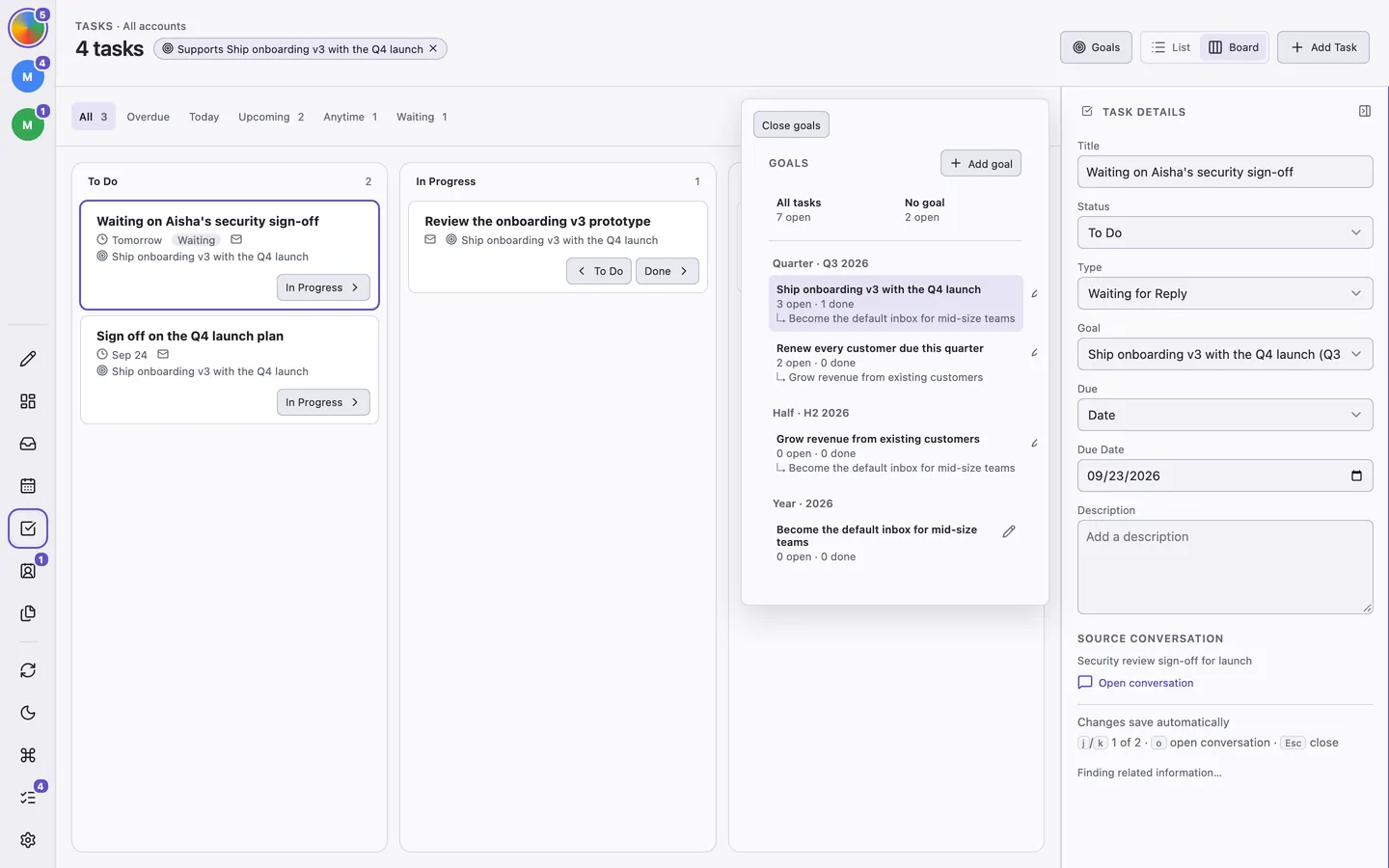The image size is (1389, 868).
Task: Click the Add goal button
Action: pos(981,164)
